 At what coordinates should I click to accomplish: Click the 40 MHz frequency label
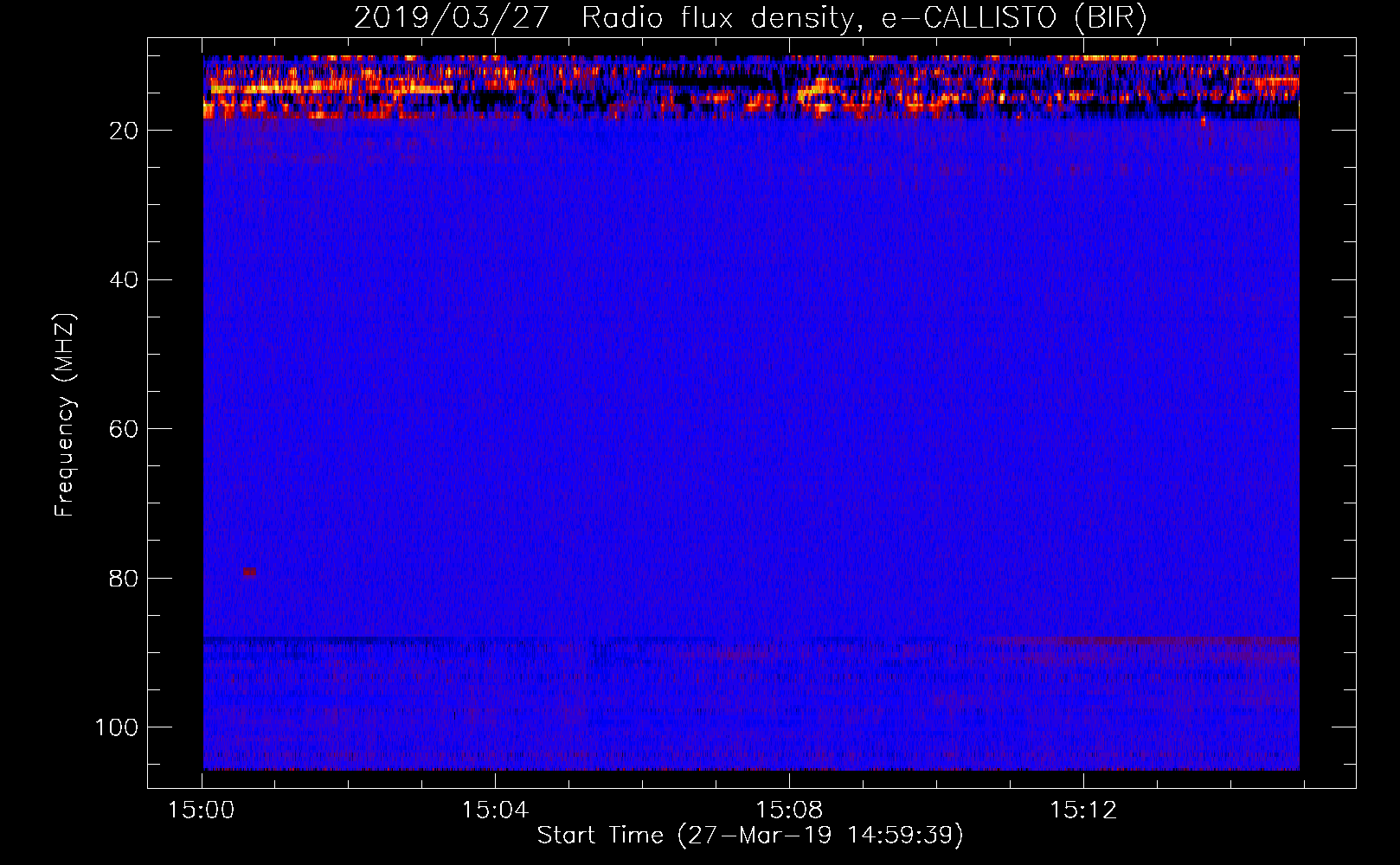pyautogui.click(x=124, y=280)
